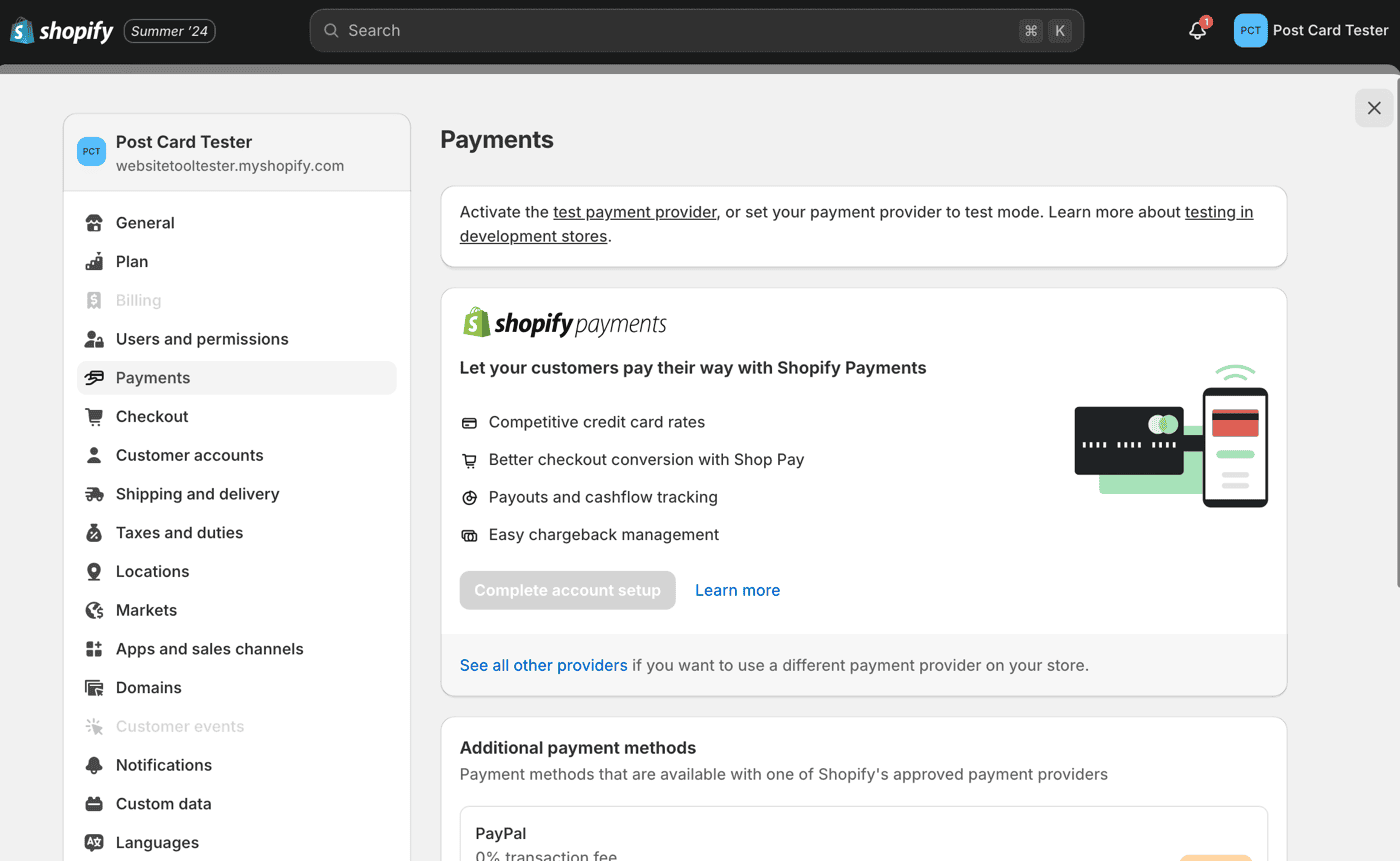Screen dimensions: 1400x861
Task: Open Languages settings
Action: 237,843
